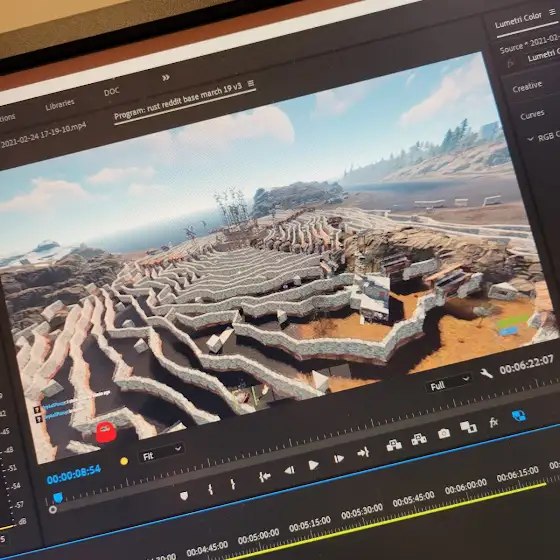Click the Mark Out bracket icon
Image resolution: width=560 pixels, height=560 pixels.
coord(233,484)
